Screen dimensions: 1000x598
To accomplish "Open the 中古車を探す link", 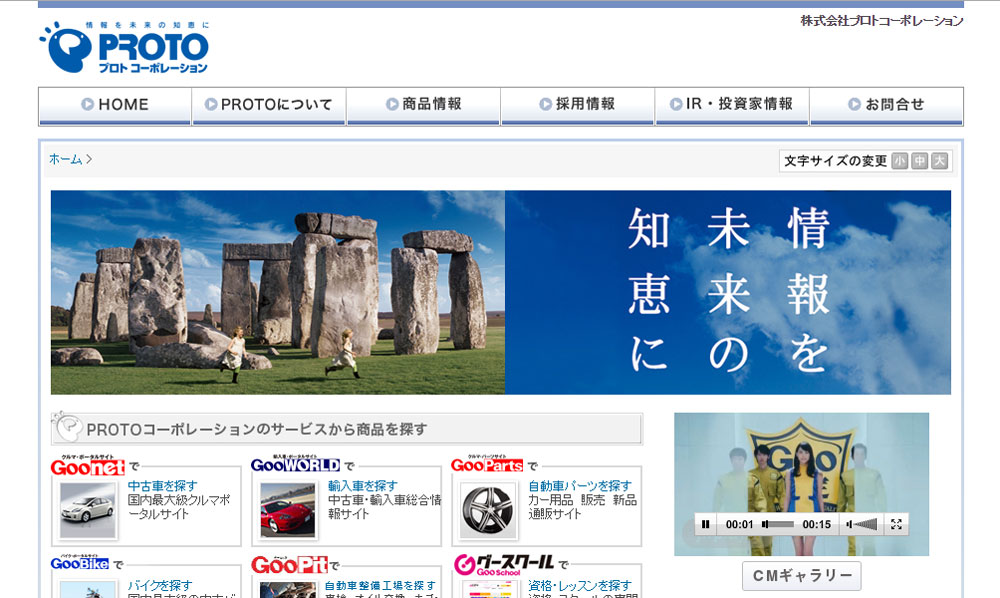I will [x=163, y=486].
